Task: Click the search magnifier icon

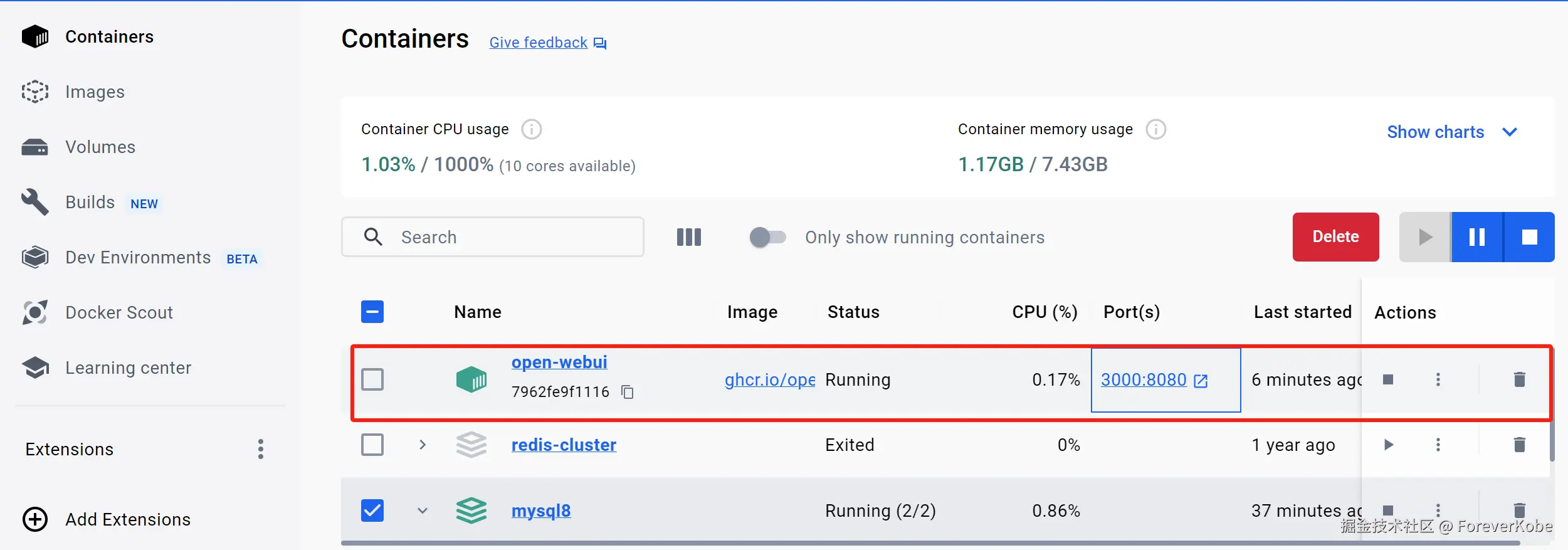Action: (373, 237)
